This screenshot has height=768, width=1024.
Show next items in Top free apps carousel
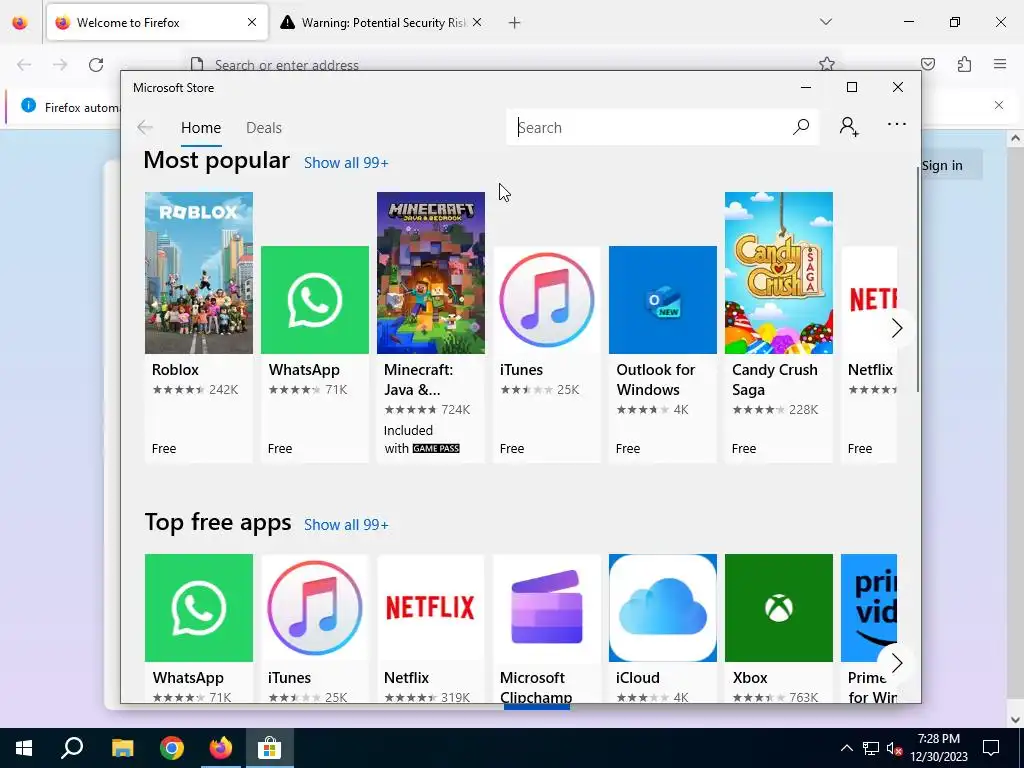pyautogui.click(x=897, y=664)
